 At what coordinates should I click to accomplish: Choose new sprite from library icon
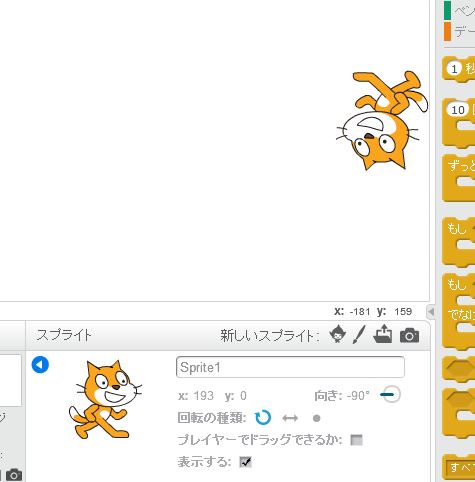337,334
